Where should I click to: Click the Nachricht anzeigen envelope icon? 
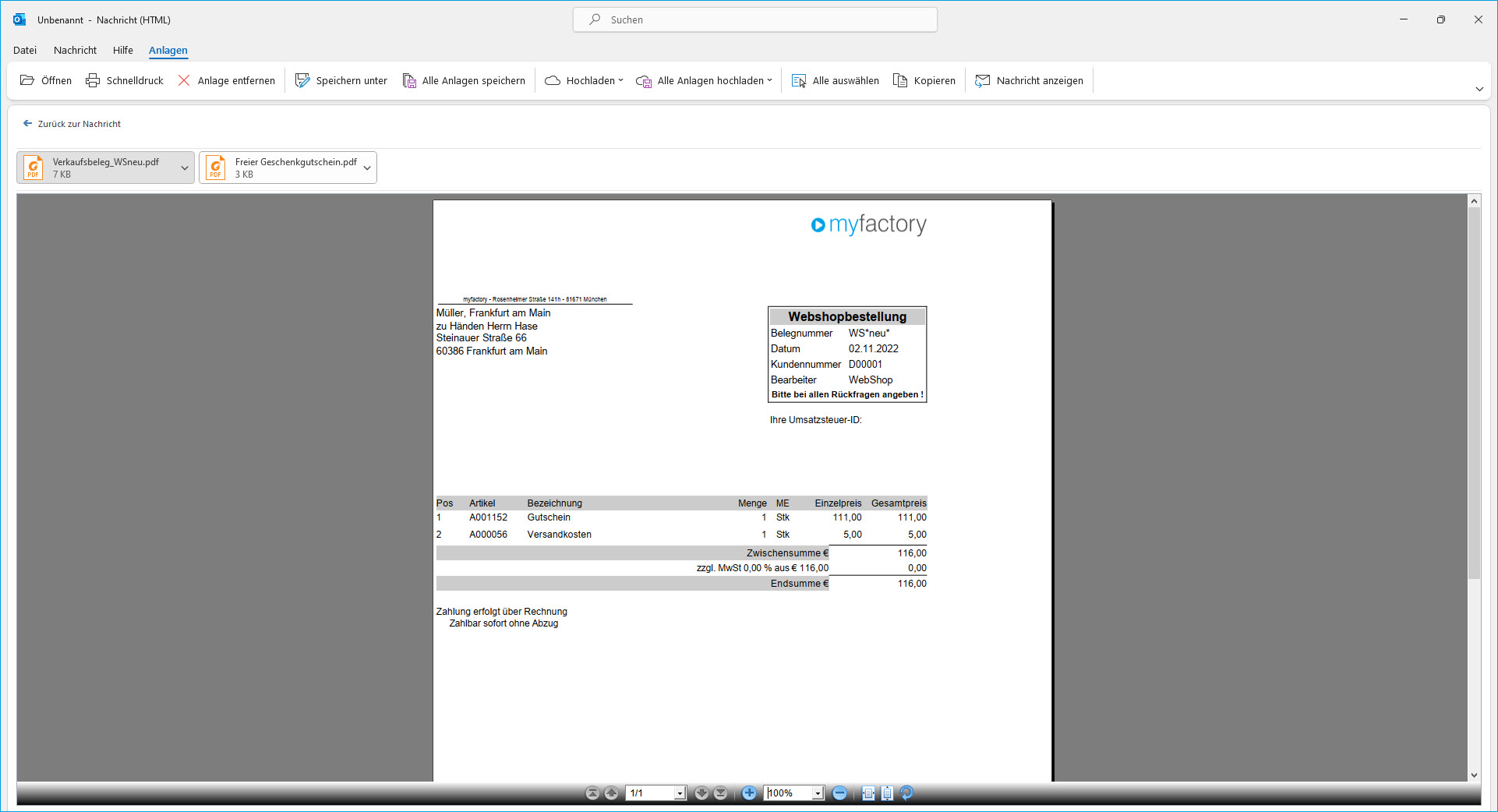point(983,80)
